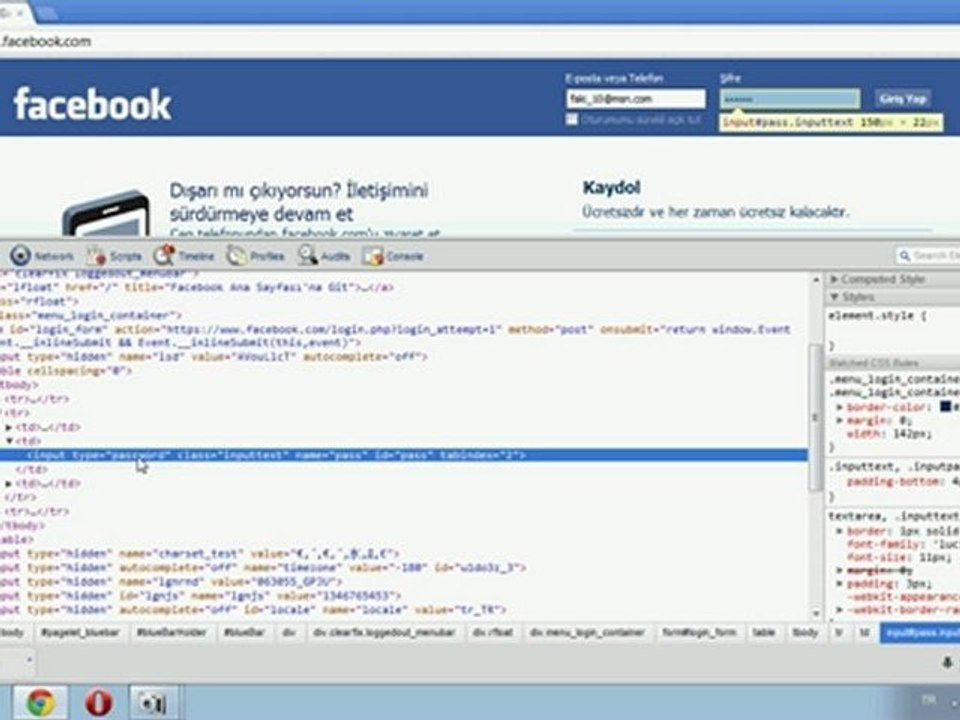Select the hidden input named lsd
960x720 pixels.
213,356
